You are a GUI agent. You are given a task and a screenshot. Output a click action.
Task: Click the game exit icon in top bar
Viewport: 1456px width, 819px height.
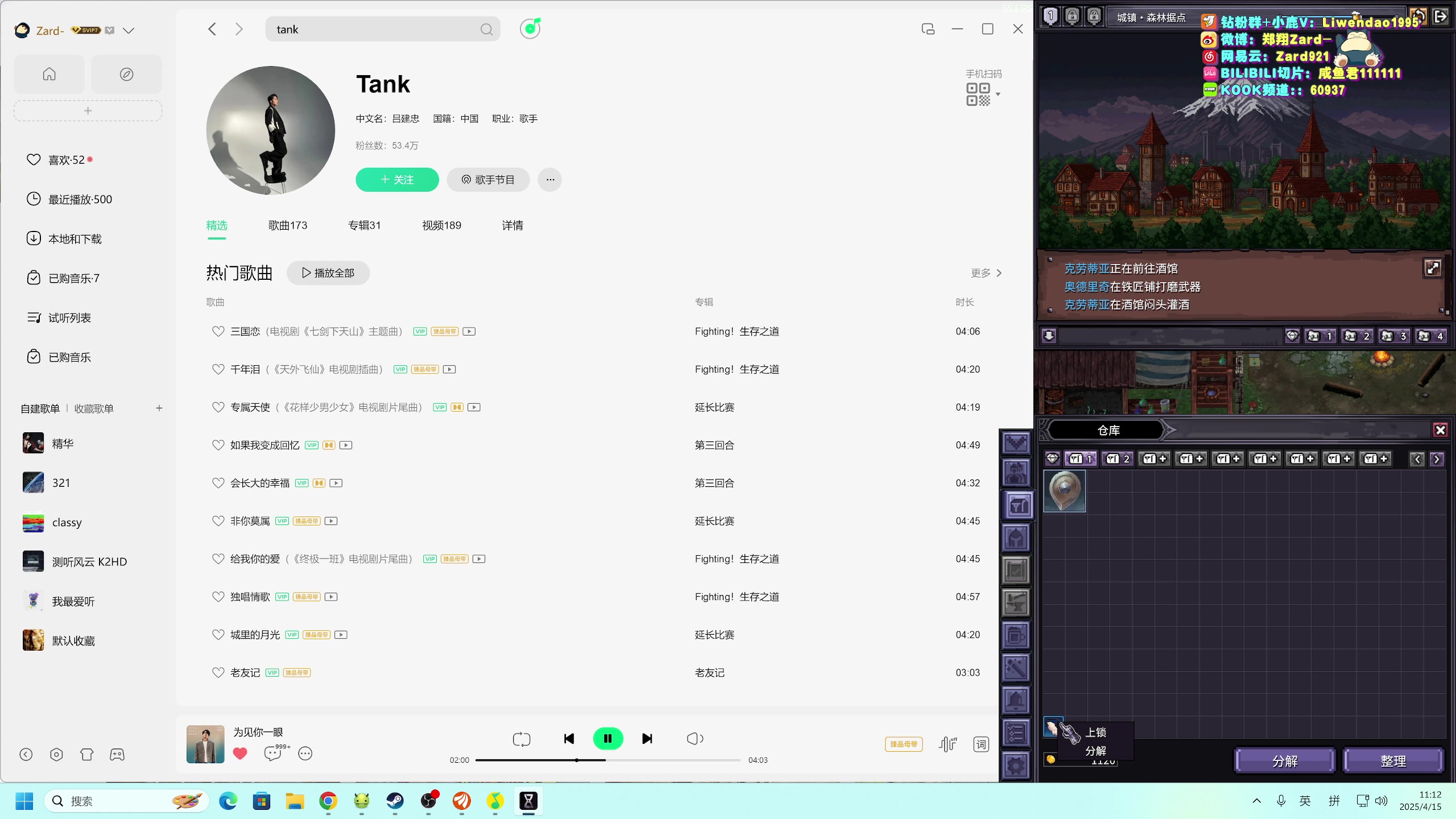coord(1441,16)
